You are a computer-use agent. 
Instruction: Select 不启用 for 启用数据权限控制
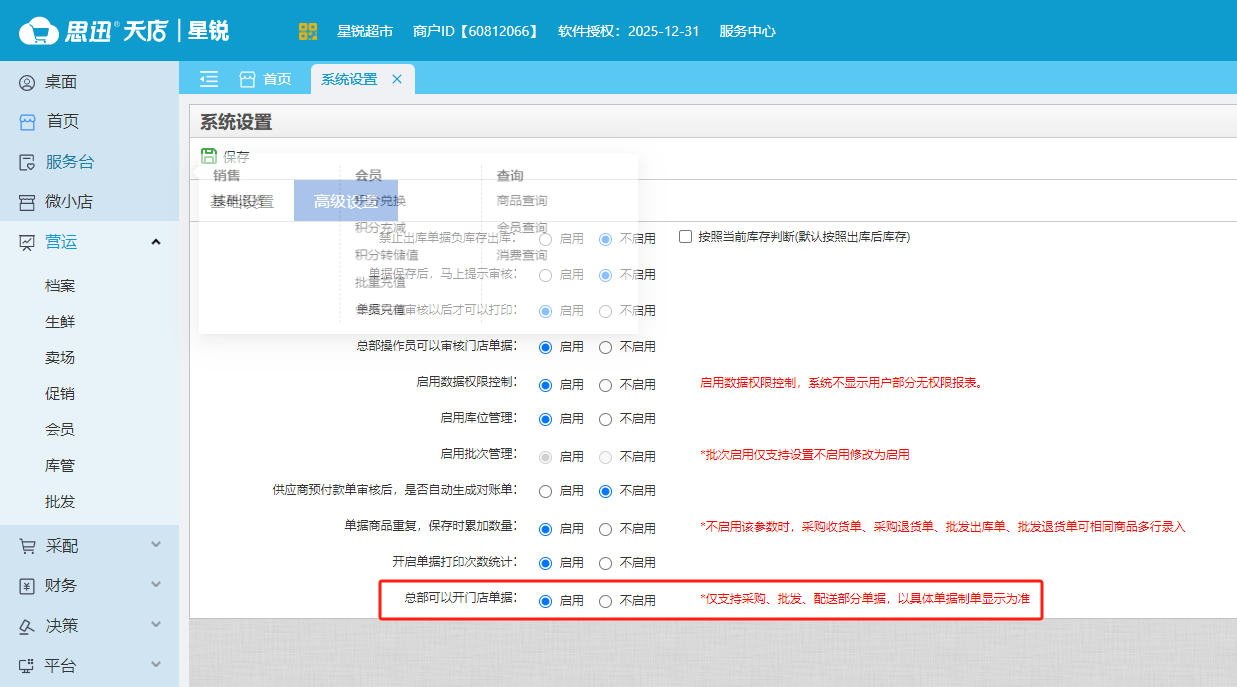[x=605, y=384]
